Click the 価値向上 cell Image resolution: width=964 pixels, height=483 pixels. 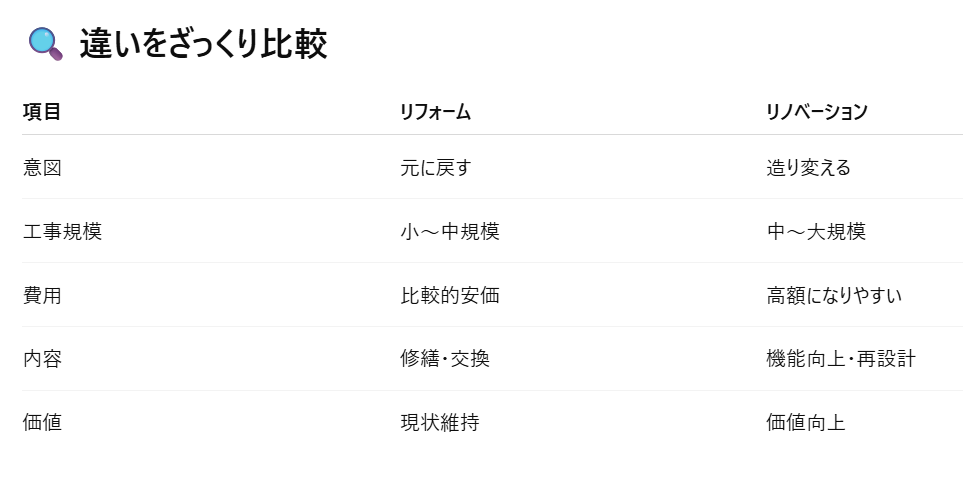coord(805,422)
